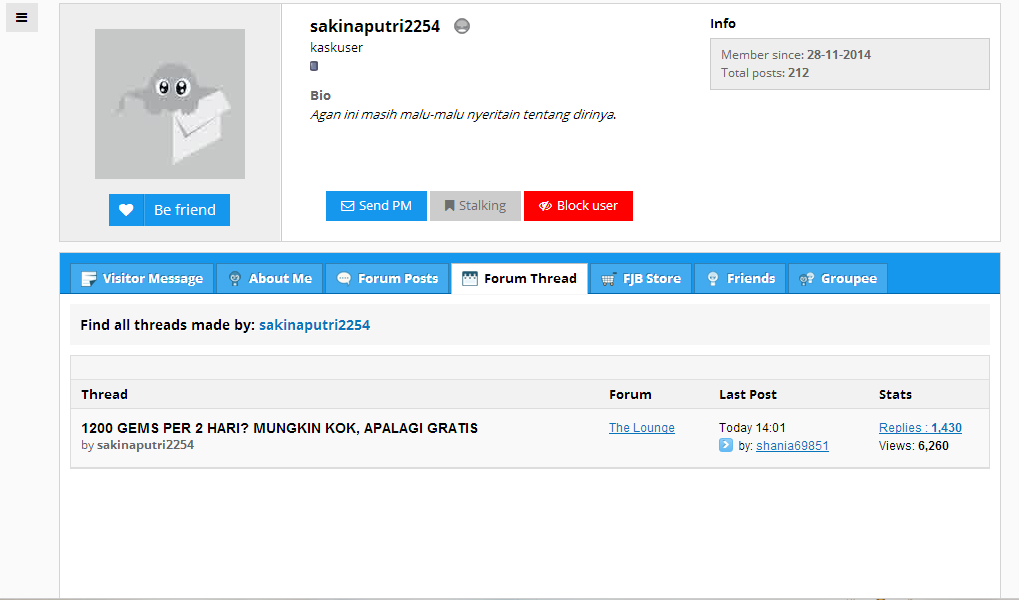Open shania69851 profile link
The image size is (1019, 600).
click(792, 446)
